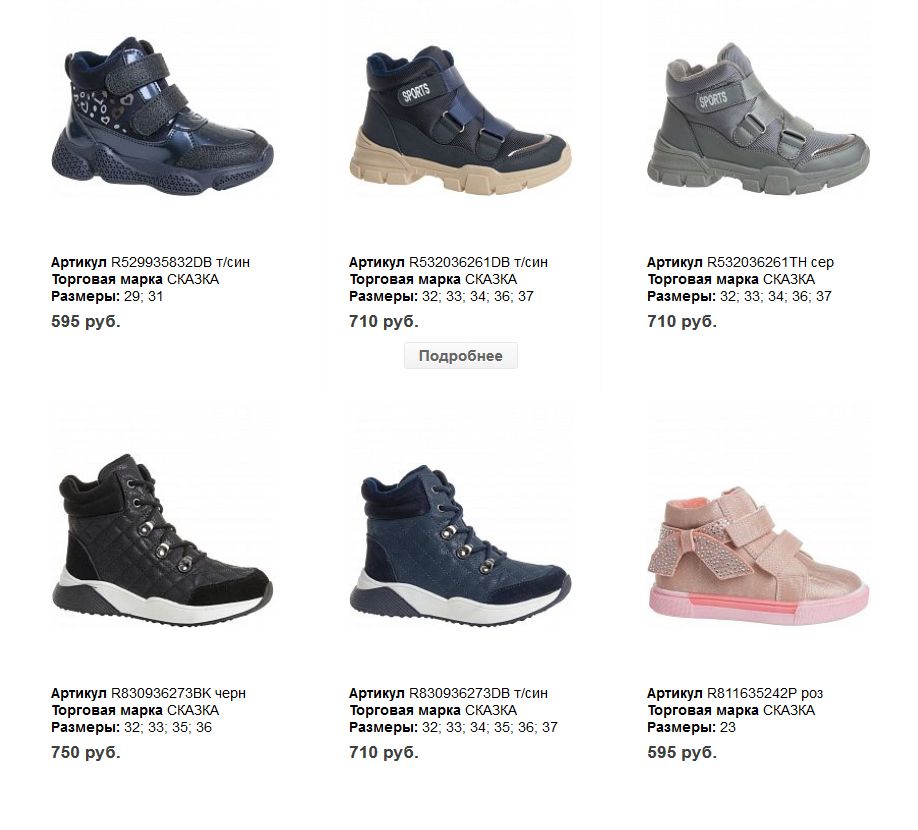The image size is (918, 830).
Task: Open the pink bow sneaker image
Action: click(x=759, y=555)
